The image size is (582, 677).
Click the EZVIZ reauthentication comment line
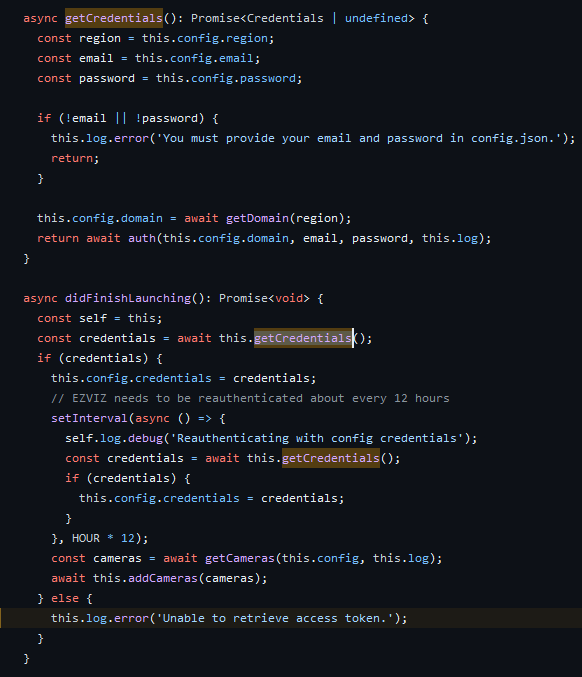click(250, 398)
